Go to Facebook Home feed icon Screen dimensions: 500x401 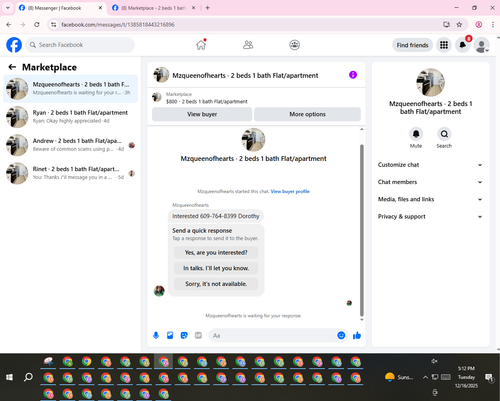(201, 45)
